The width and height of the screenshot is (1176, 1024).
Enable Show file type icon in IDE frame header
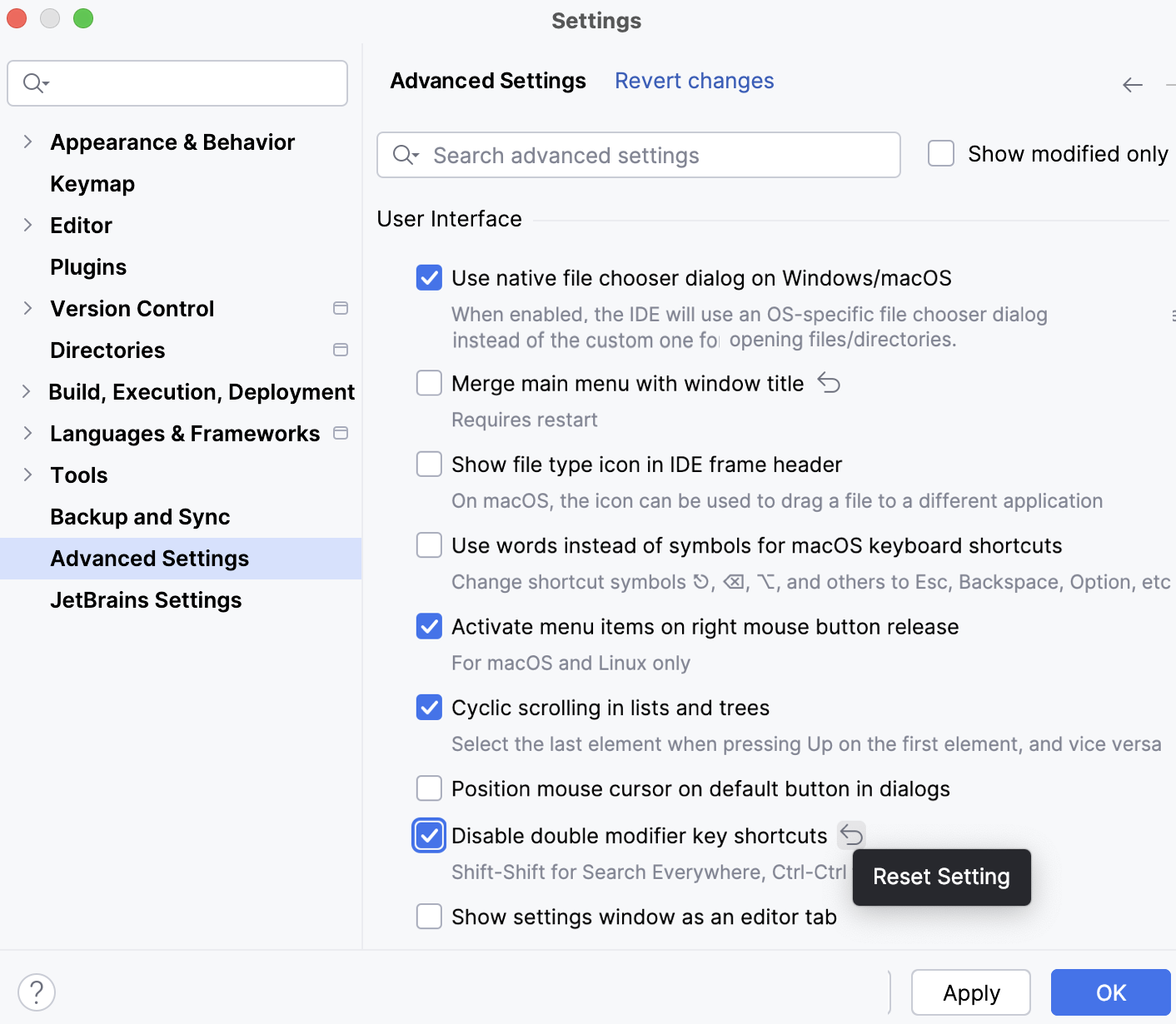tap(429, 464)
